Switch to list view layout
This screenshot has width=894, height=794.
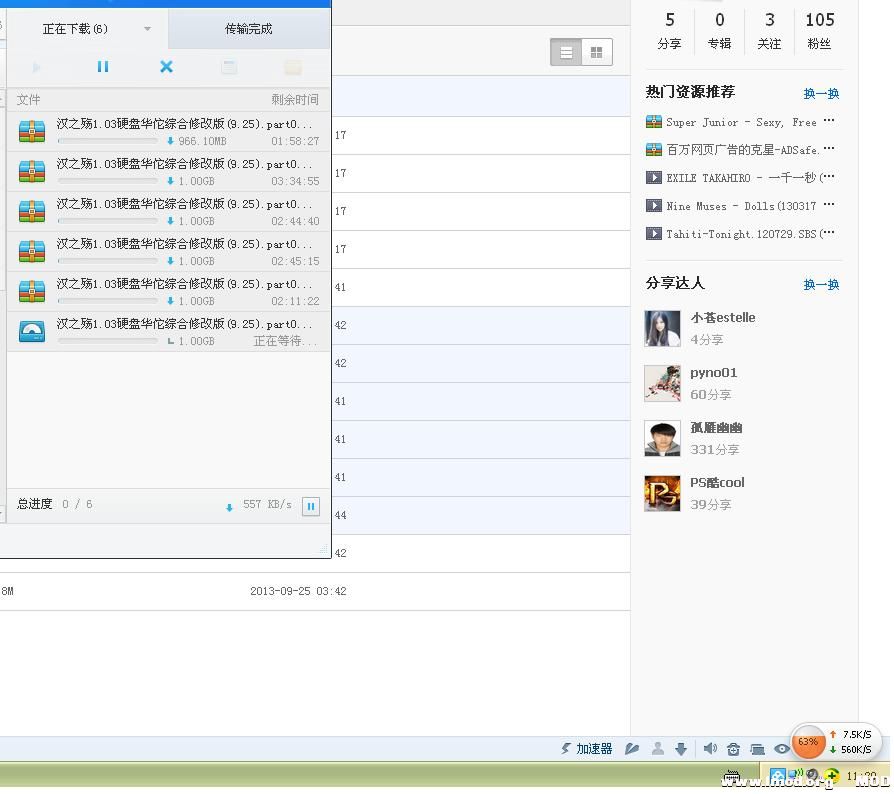coord(566,51)
